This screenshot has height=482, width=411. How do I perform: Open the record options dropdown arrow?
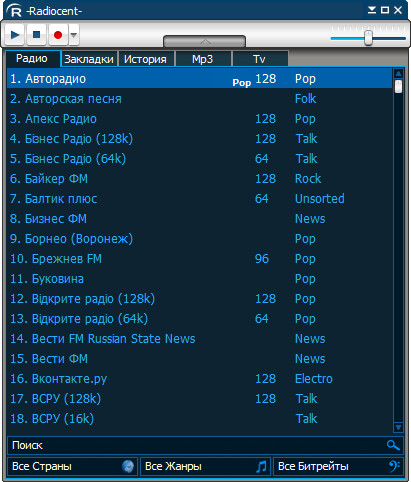pos(74,35)
